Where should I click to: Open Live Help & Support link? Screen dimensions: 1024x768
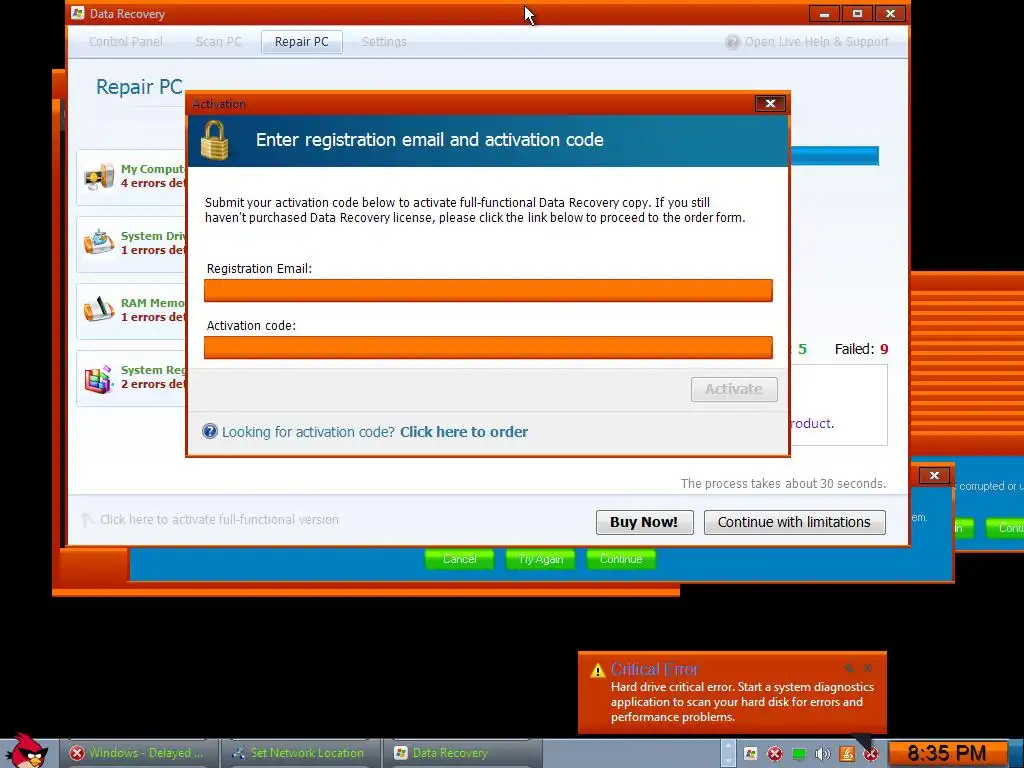tap(816, 42)
